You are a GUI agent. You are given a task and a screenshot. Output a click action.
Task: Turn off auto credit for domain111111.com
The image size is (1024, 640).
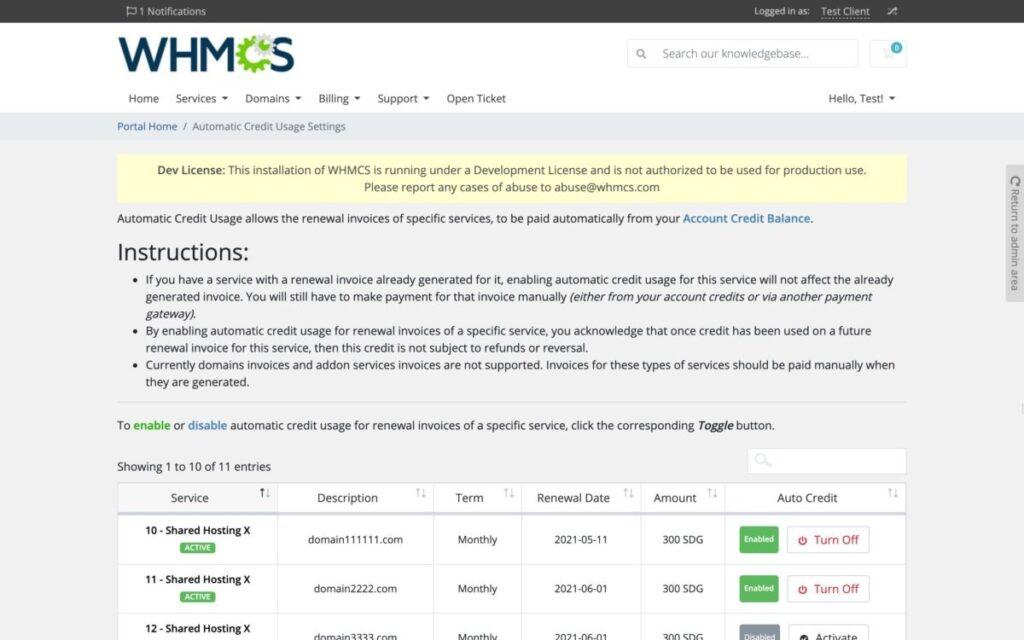click(828, 540)
